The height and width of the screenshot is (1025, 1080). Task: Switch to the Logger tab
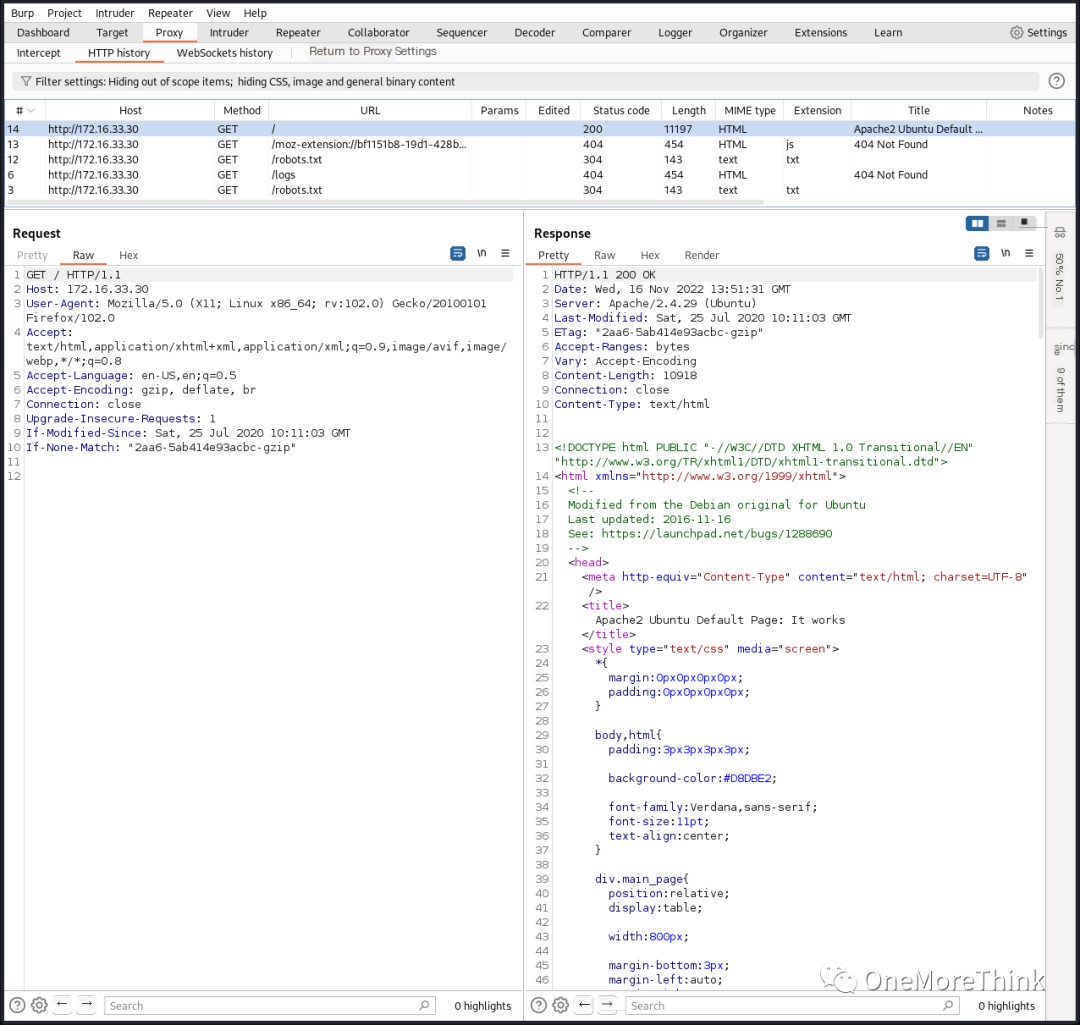(x=675, y=32)
